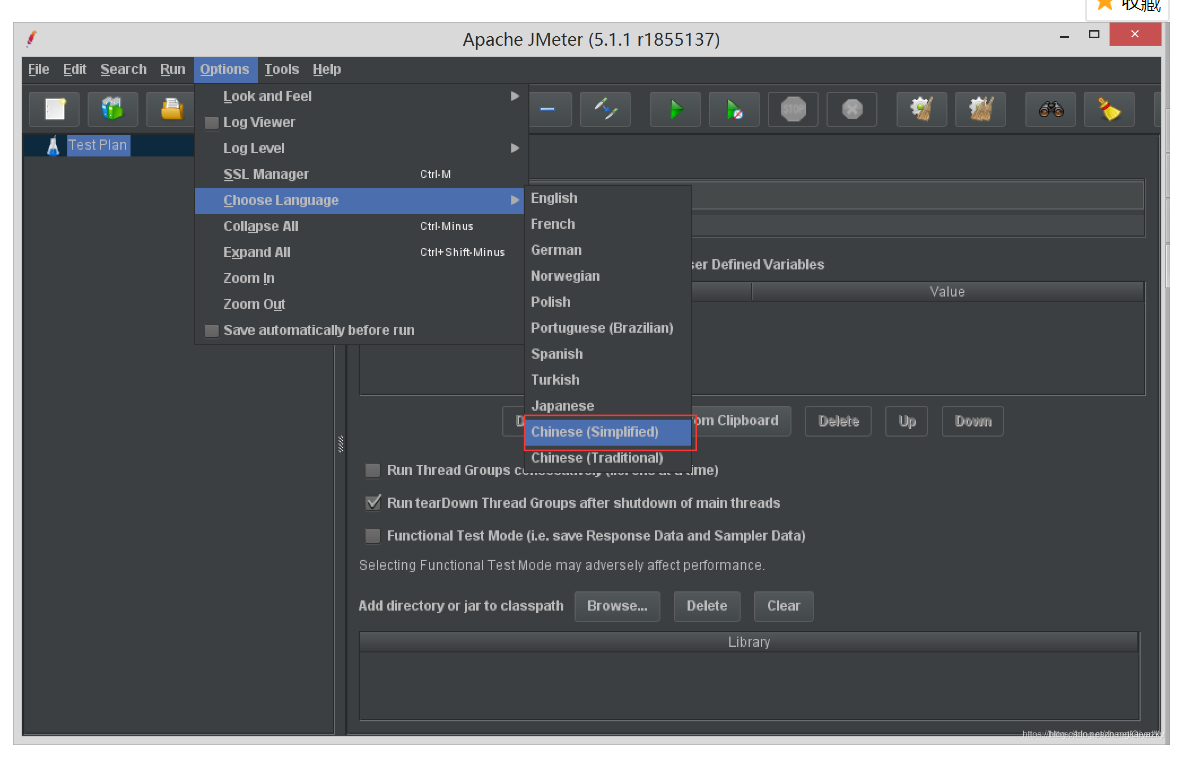Image resolution: width=1182 pixels, height=757 pixels.
Task: Uncheck Run tearDown Thread Groups checkbox
Action: (372, 503)
